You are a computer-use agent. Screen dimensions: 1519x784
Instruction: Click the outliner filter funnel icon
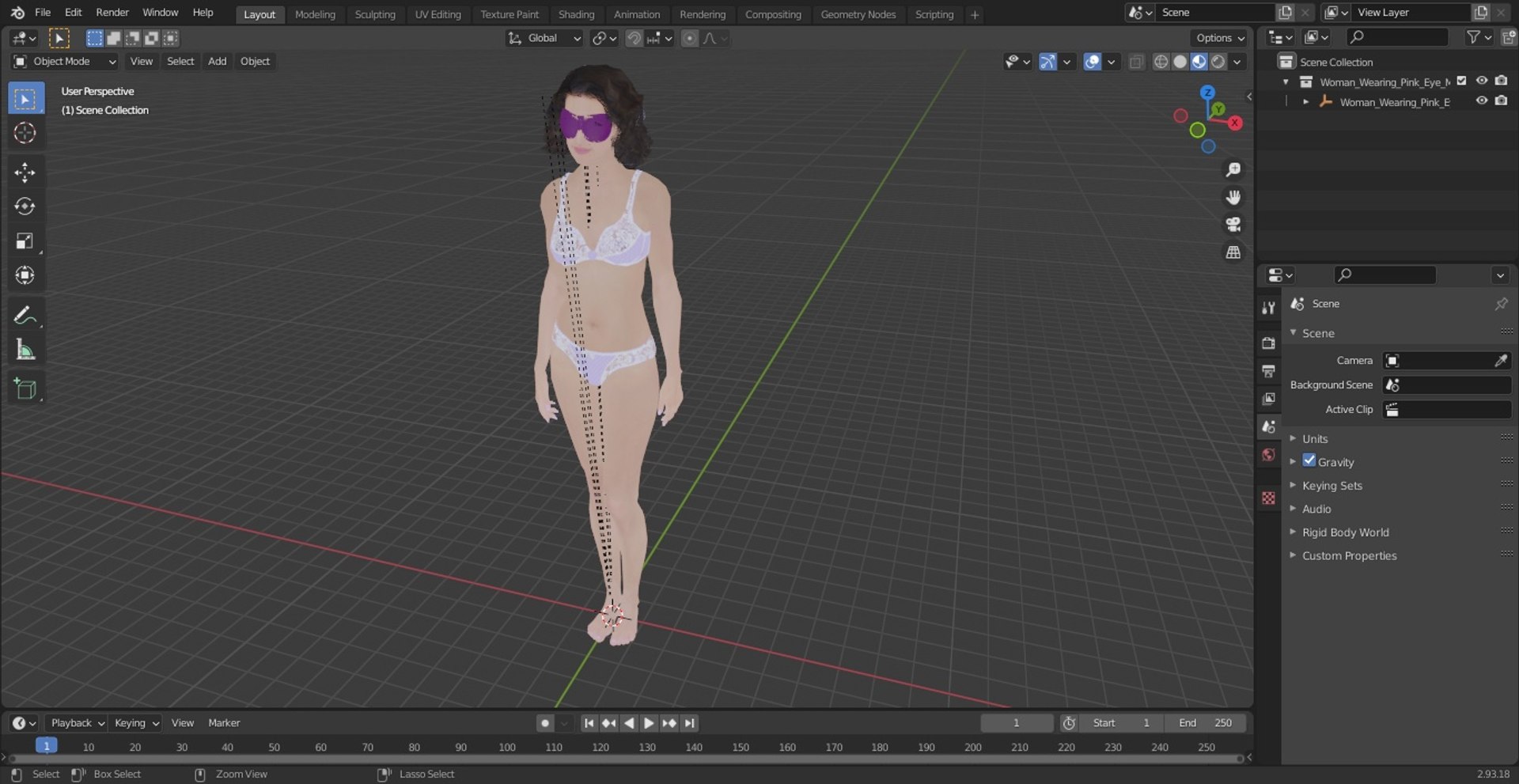point(1473,37)
